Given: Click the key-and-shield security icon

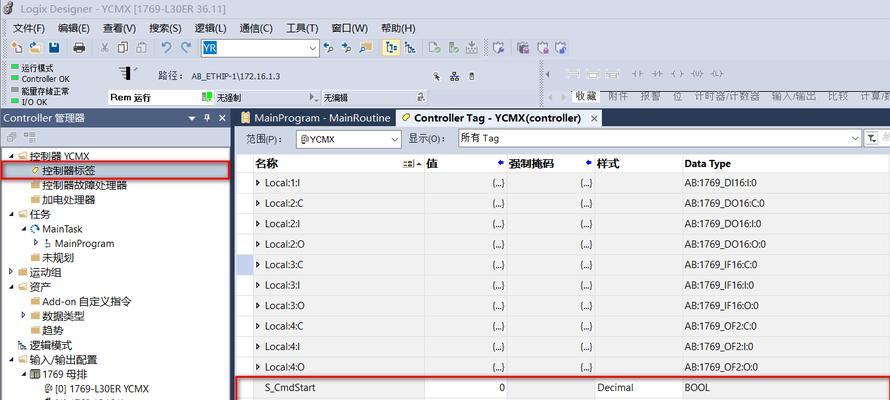Looking at the screenshot, I should 498,48.
